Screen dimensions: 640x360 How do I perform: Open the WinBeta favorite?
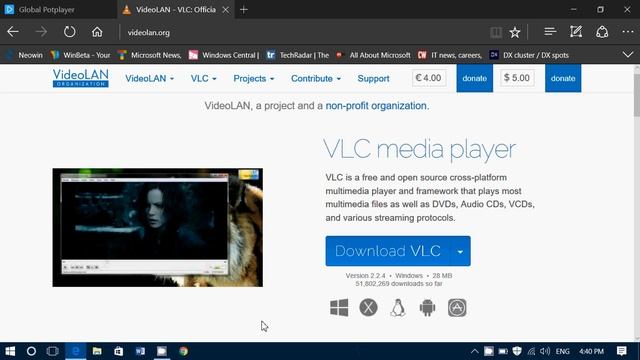tap(80, 55)
